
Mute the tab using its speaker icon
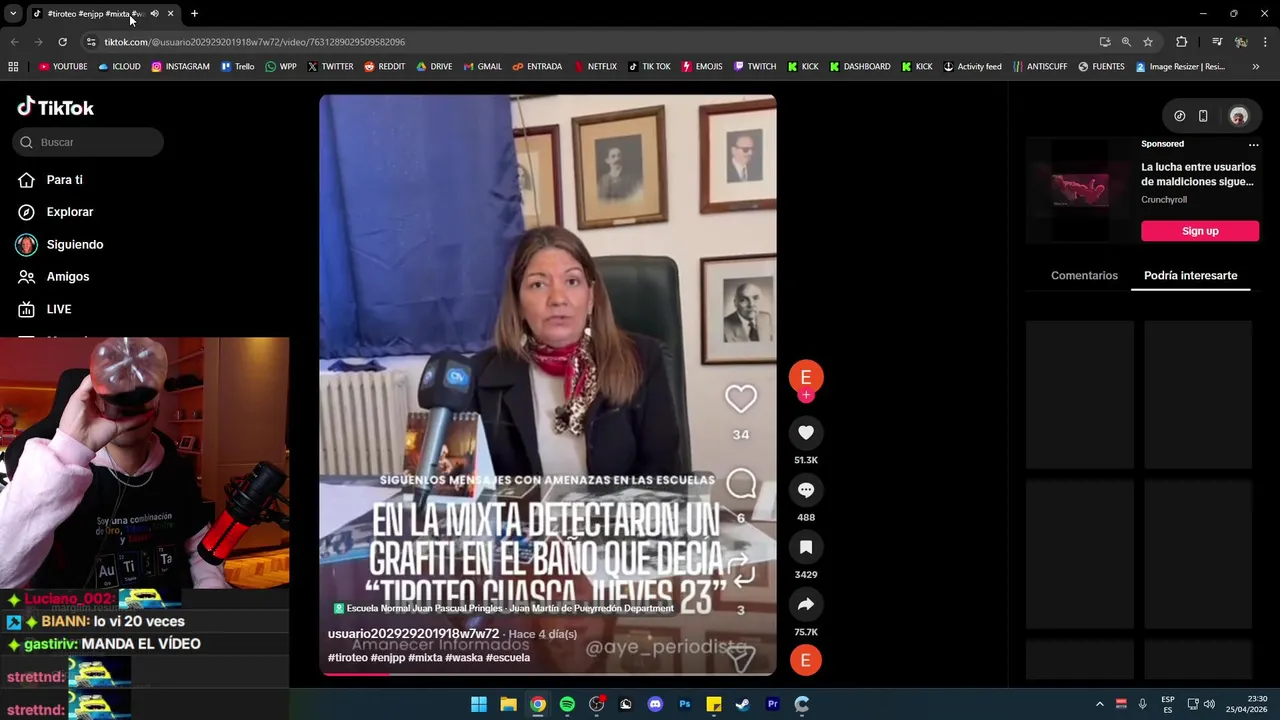[x=154, y=13]
